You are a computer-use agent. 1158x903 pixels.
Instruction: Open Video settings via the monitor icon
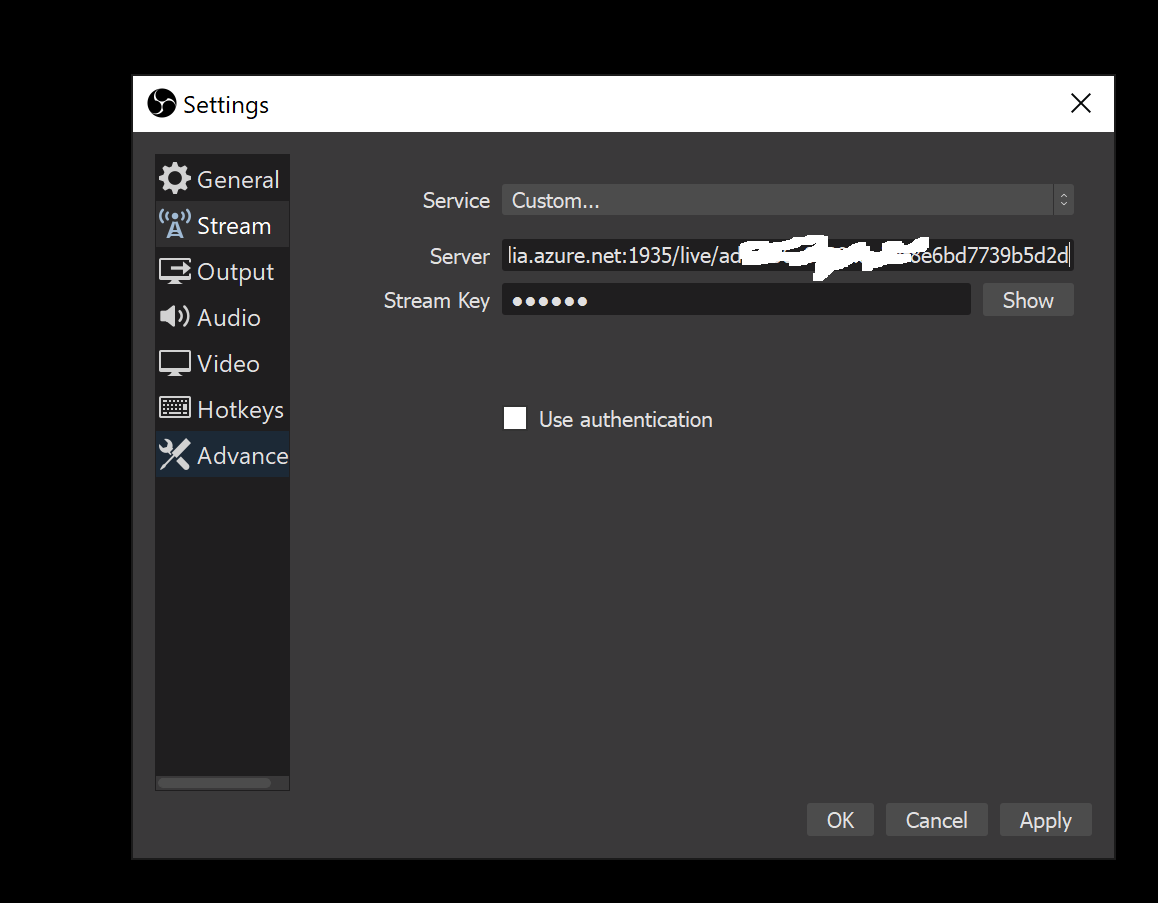175,363
